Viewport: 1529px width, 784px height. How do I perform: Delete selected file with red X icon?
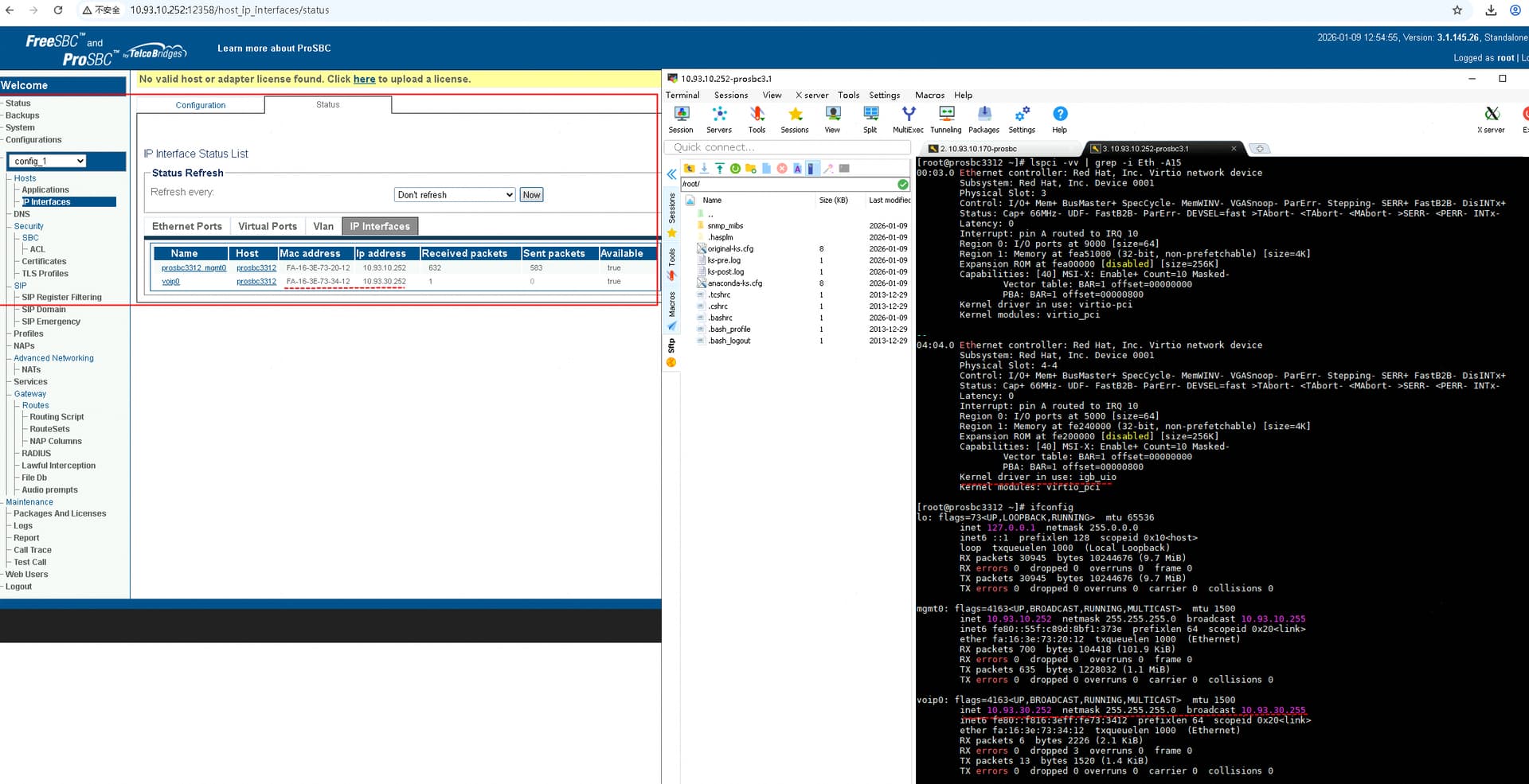(782, 169)
